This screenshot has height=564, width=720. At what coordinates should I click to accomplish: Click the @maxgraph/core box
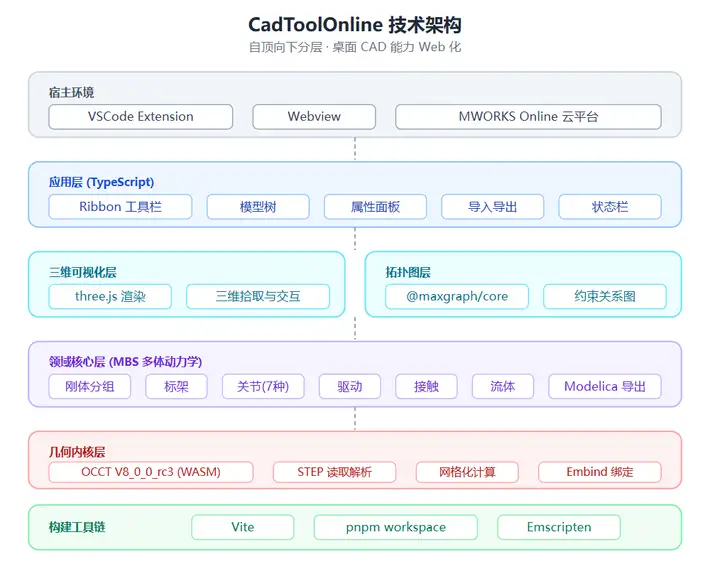(457, 296)
